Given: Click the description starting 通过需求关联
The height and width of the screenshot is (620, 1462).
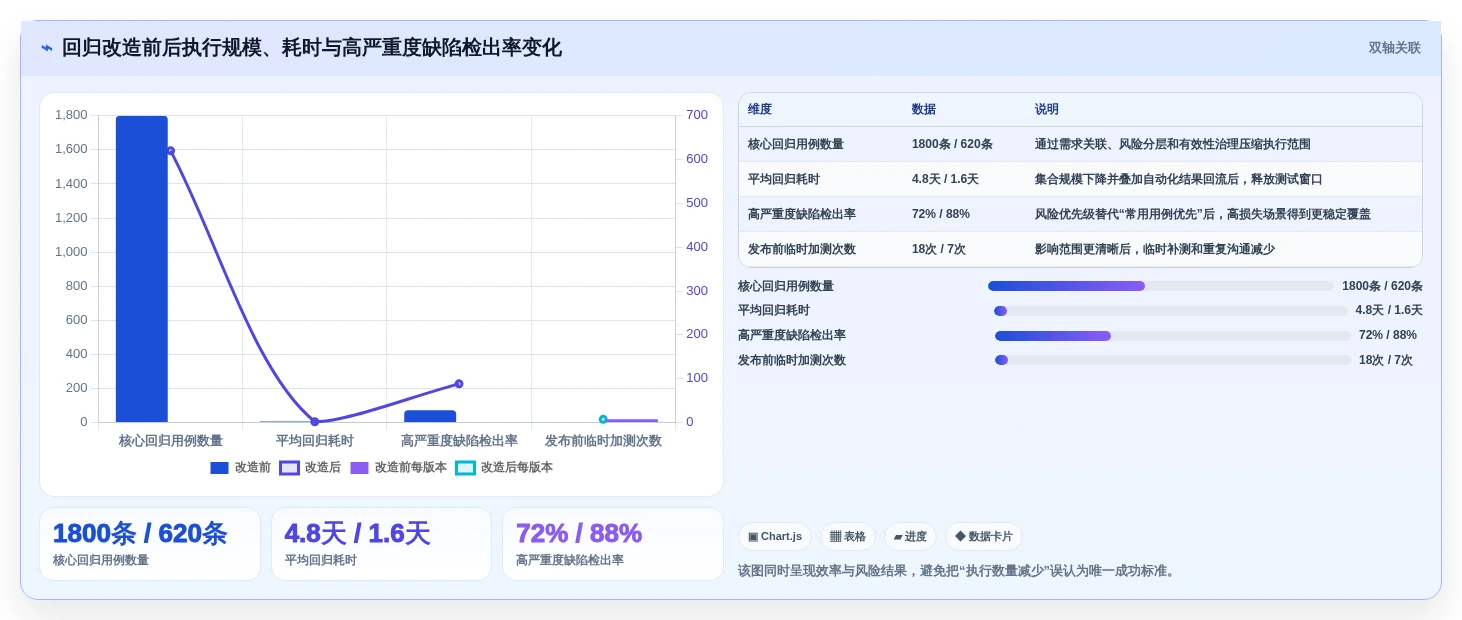Looking at the screenshot, I should pyautogui.click(x=1173, y=144).
